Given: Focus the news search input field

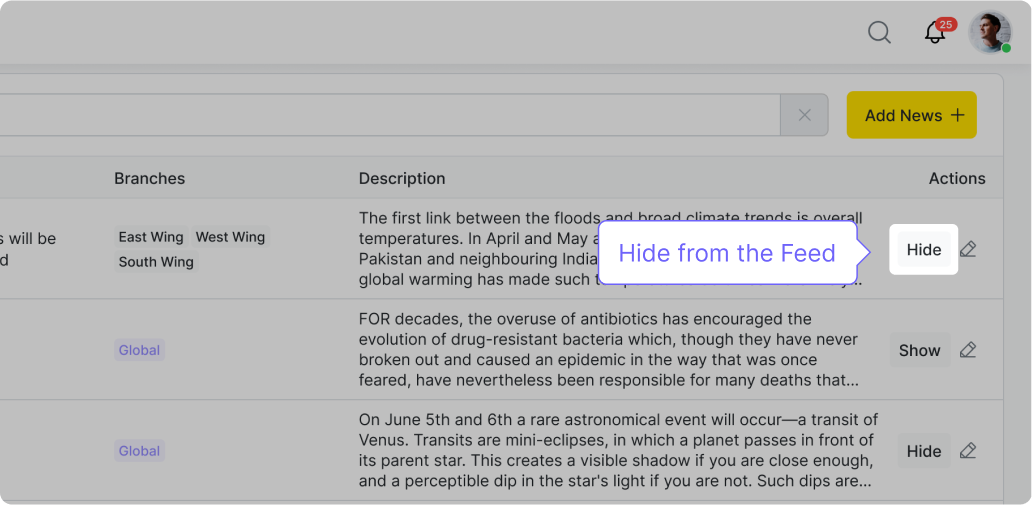Looking at the screenshot, I should point(400,115).
